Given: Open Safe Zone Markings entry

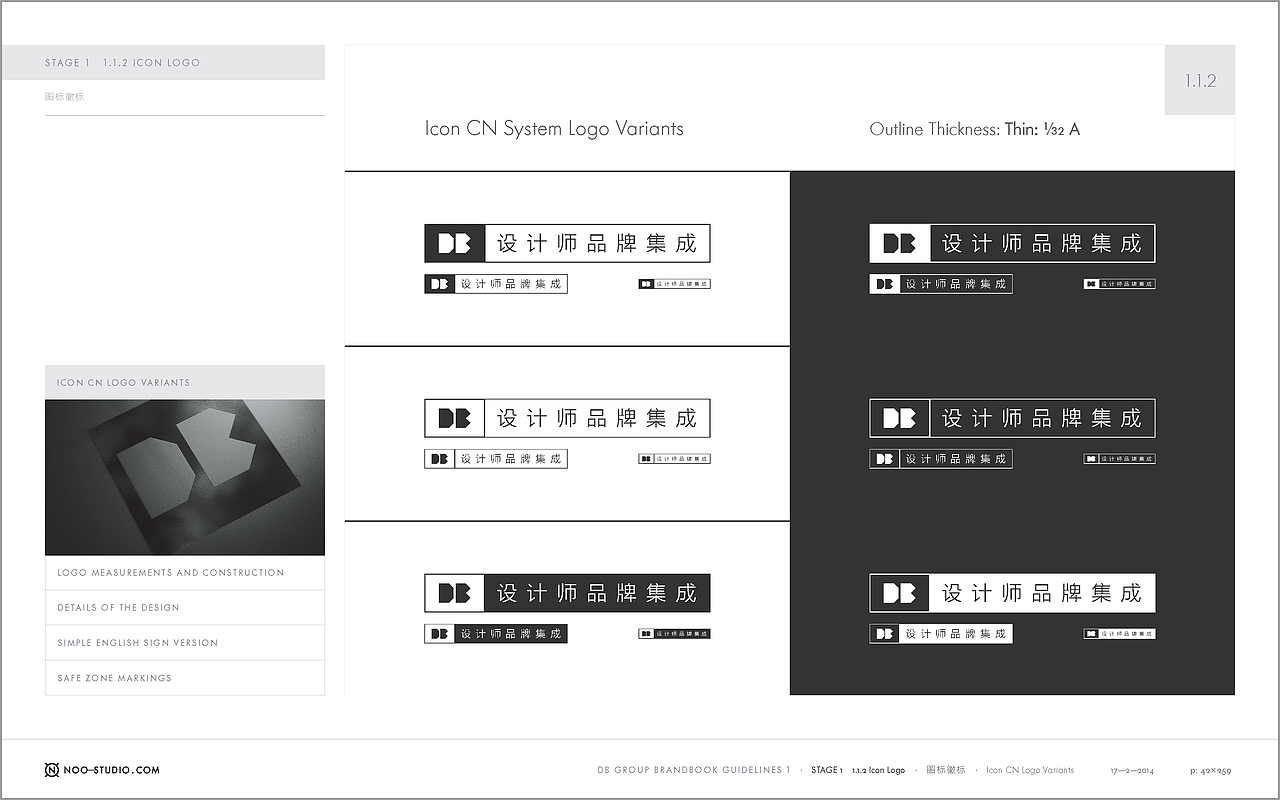Looking at the screenshot, I should coord(185,678).
